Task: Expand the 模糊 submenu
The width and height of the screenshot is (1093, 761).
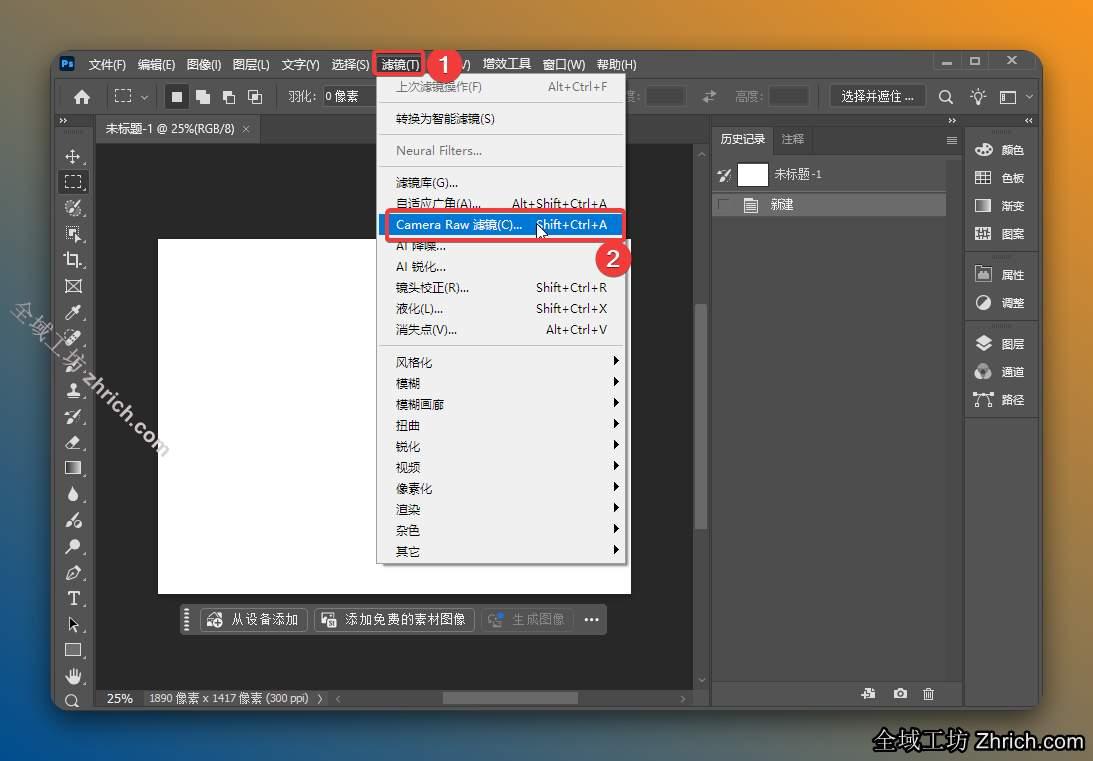Action: coord(501,383)
